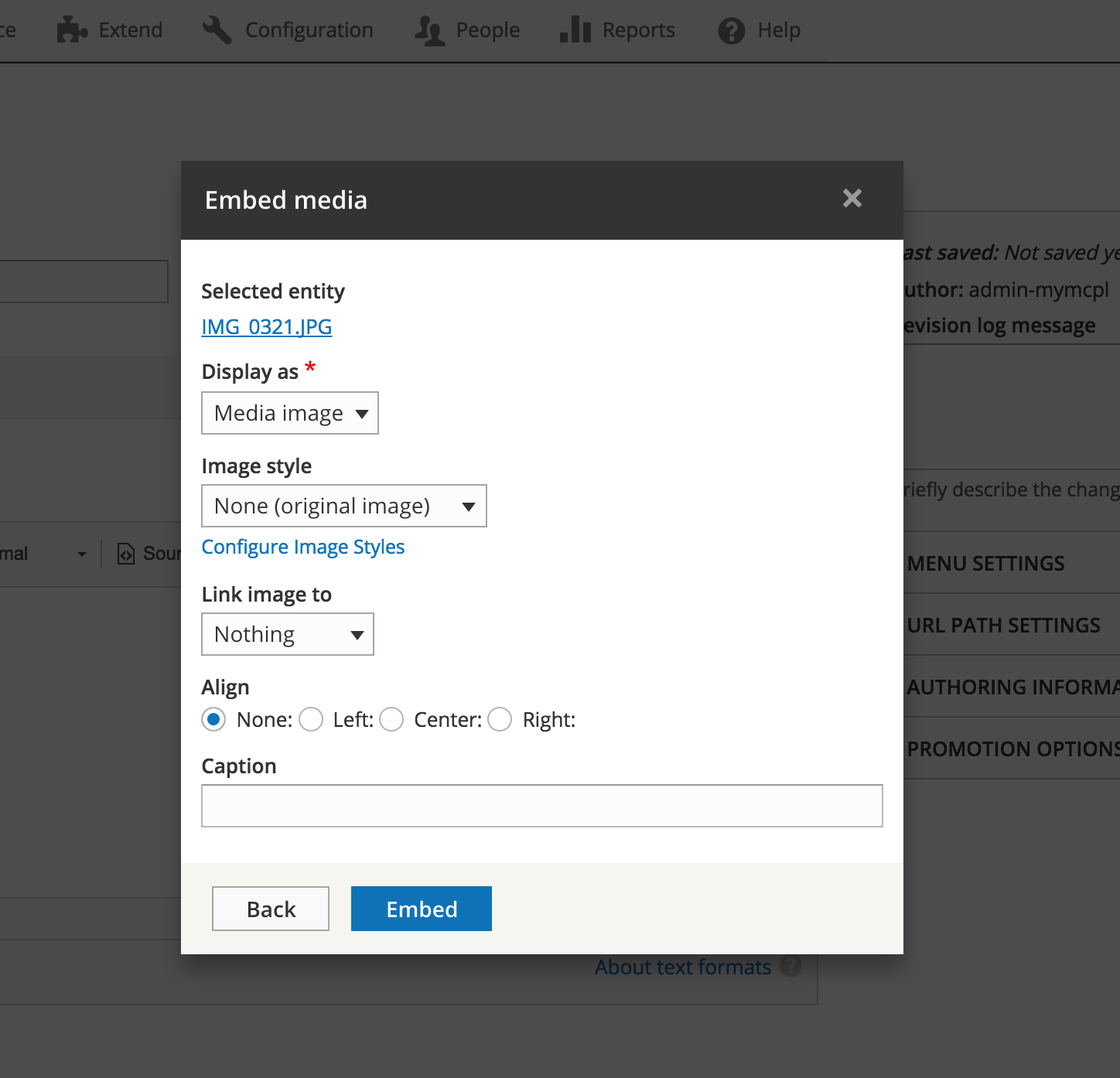The height and width of the screenshot is (1078, 1120).
Task: Click the Extend puzzle piece icon
Action: point(71,30)
